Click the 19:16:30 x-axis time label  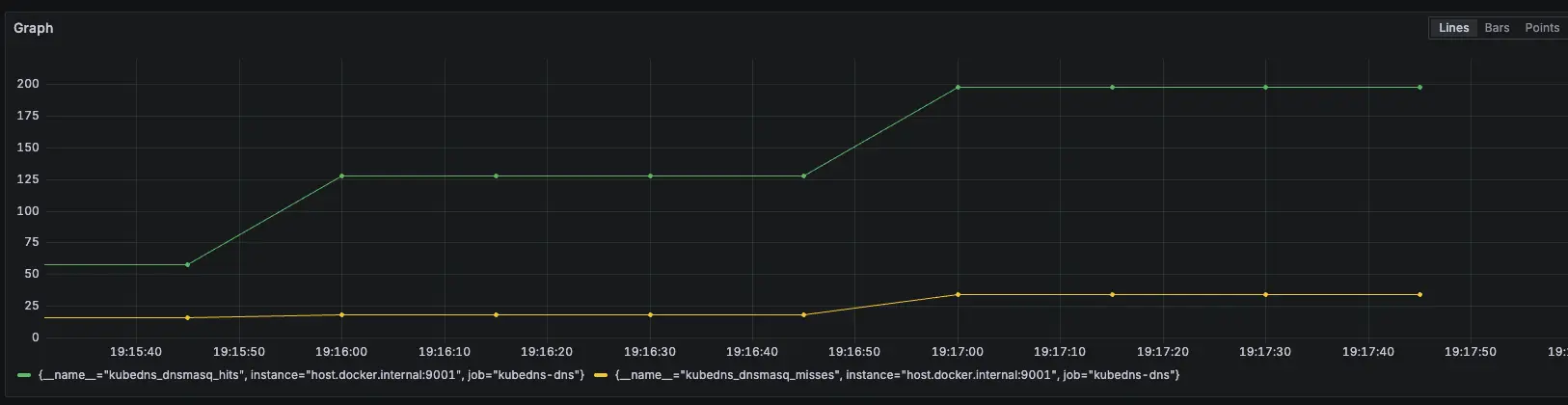pyautogui.click(x=649, y=352)
